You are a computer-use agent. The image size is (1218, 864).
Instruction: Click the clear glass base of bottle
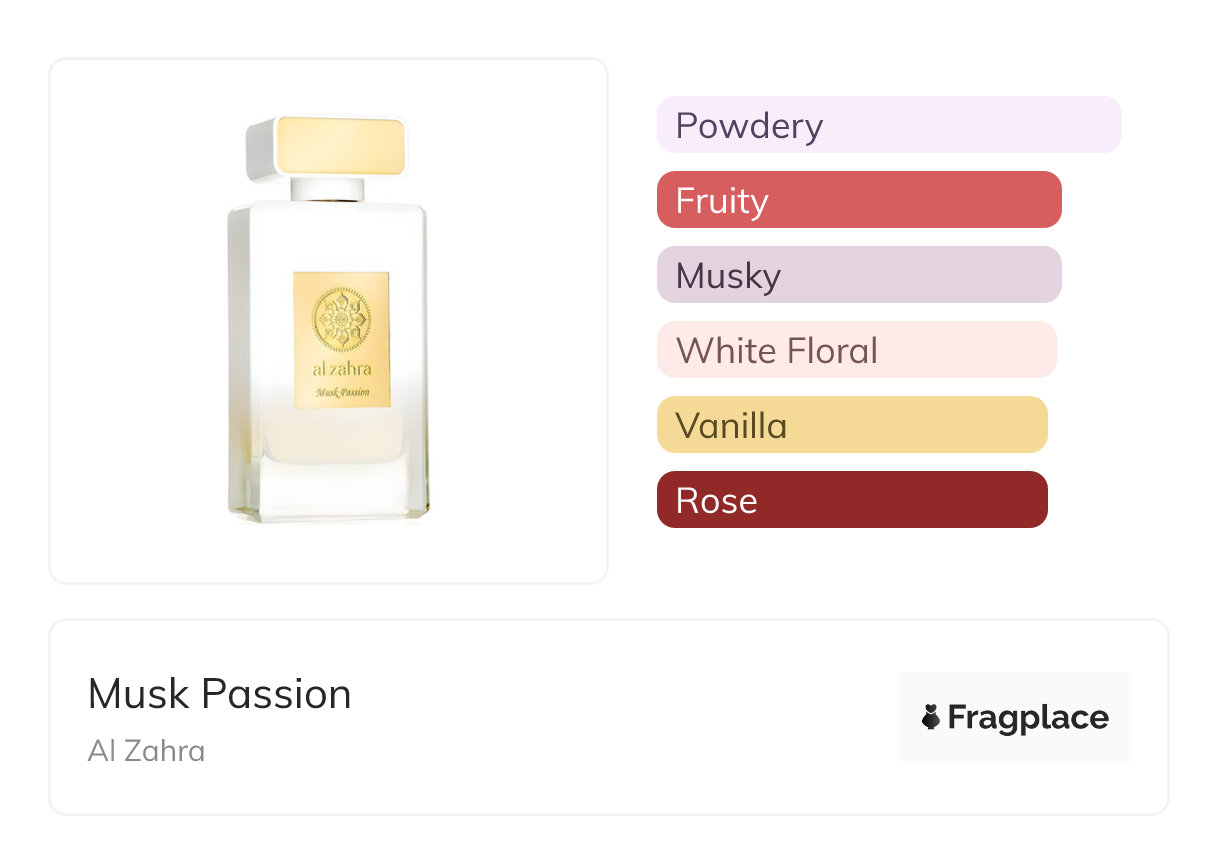coord(330,491)
